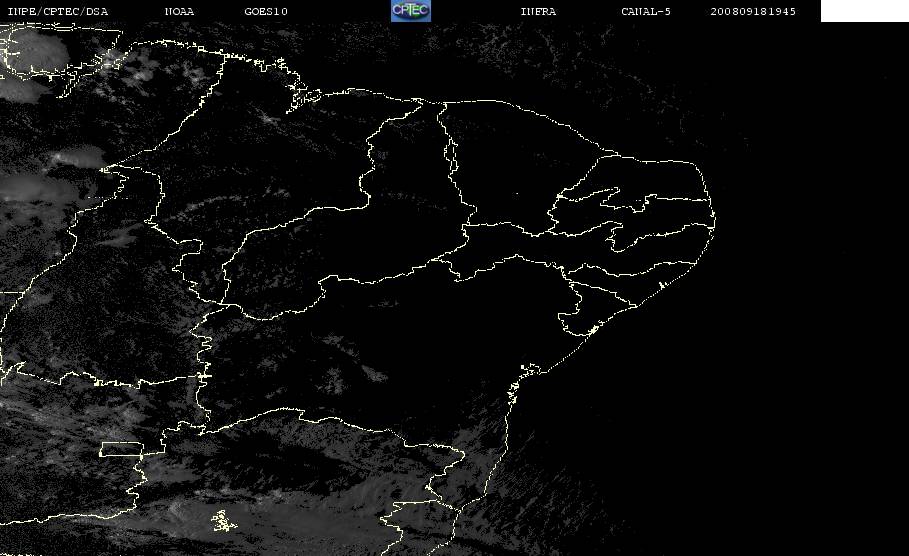
Task: Click the INPE/CPTEC/DSA header text
Action: (x=57, y=11)
